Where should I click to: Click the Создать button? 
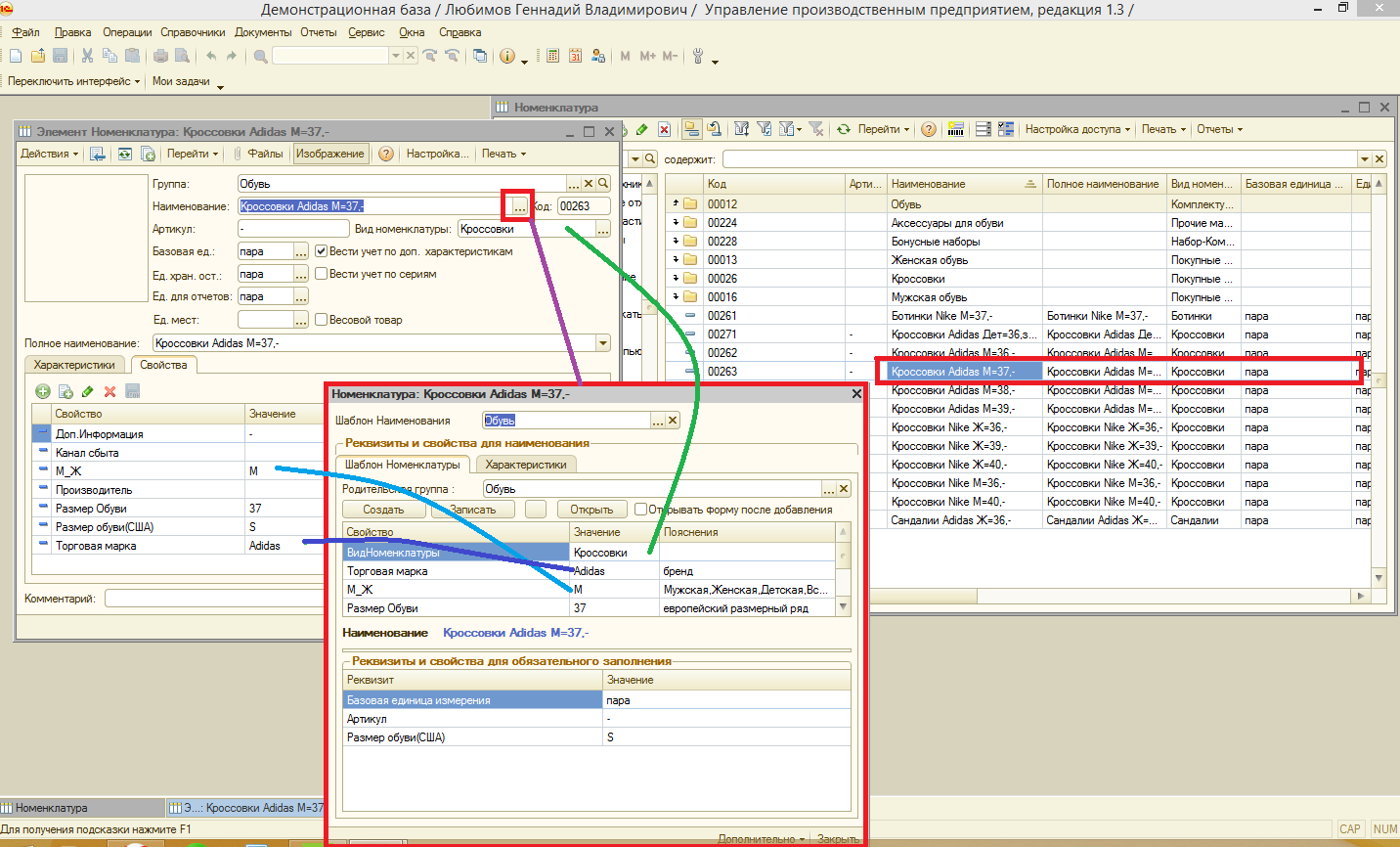(x=383, y=510)
